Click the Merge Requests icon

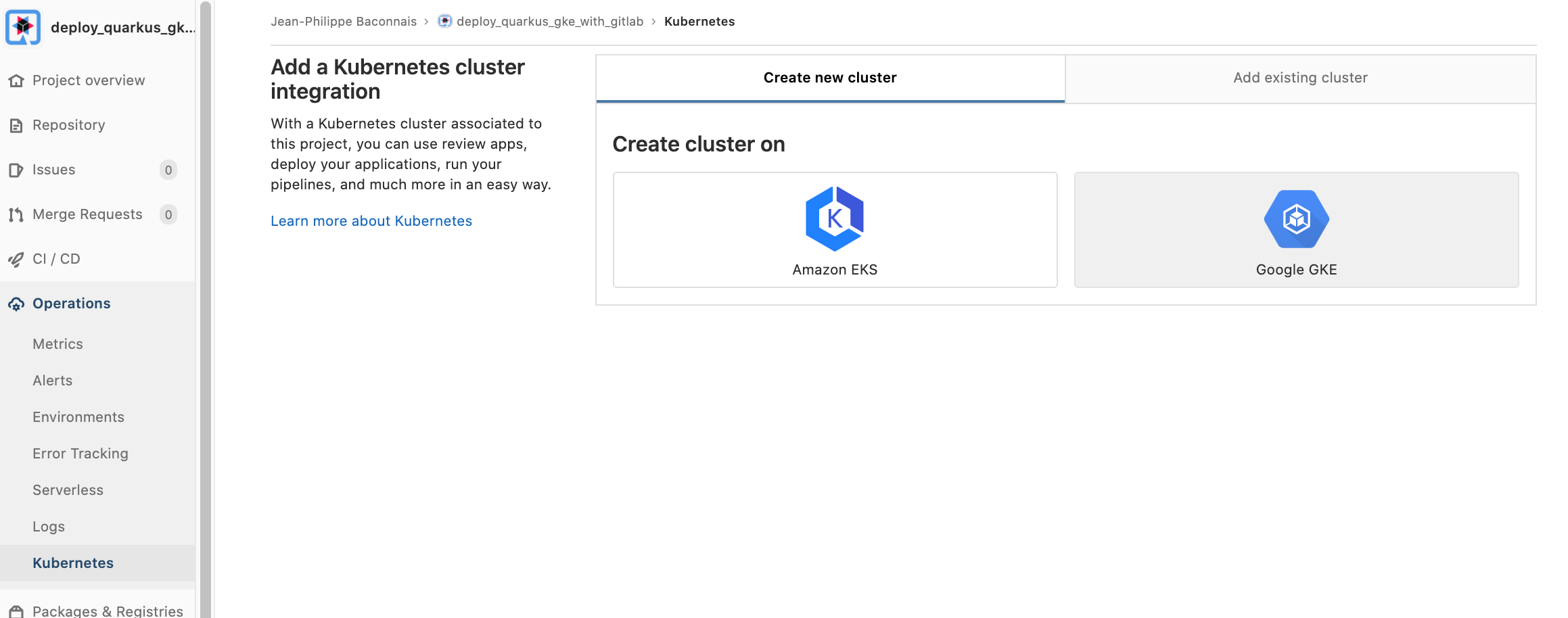pyautogui.click(x=16, y=215)
